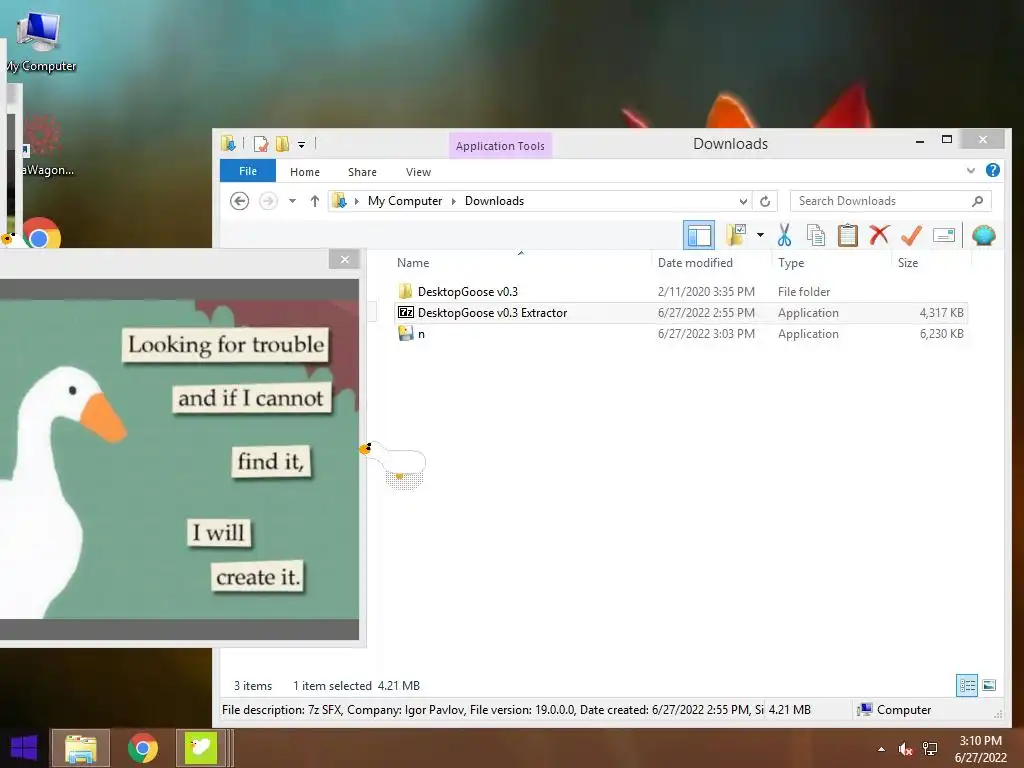Open Explorer Help question mark

993,170
